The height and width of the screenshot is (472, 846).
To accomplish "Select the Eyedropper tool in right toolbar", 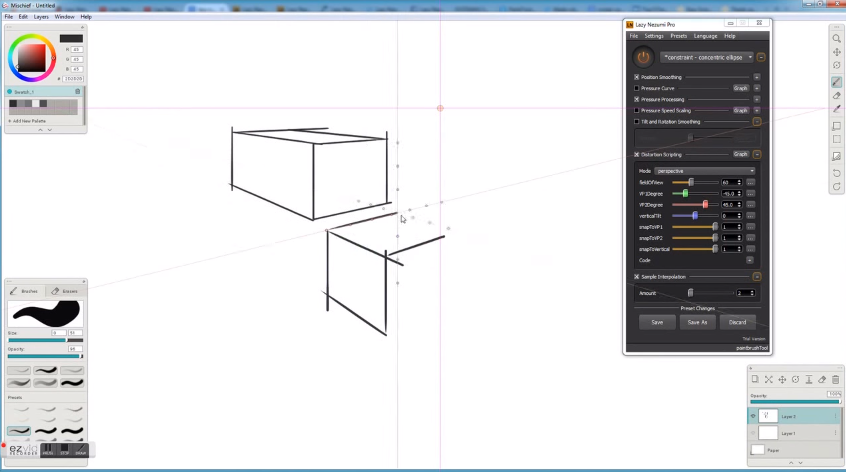I will (x=836, y=108).
